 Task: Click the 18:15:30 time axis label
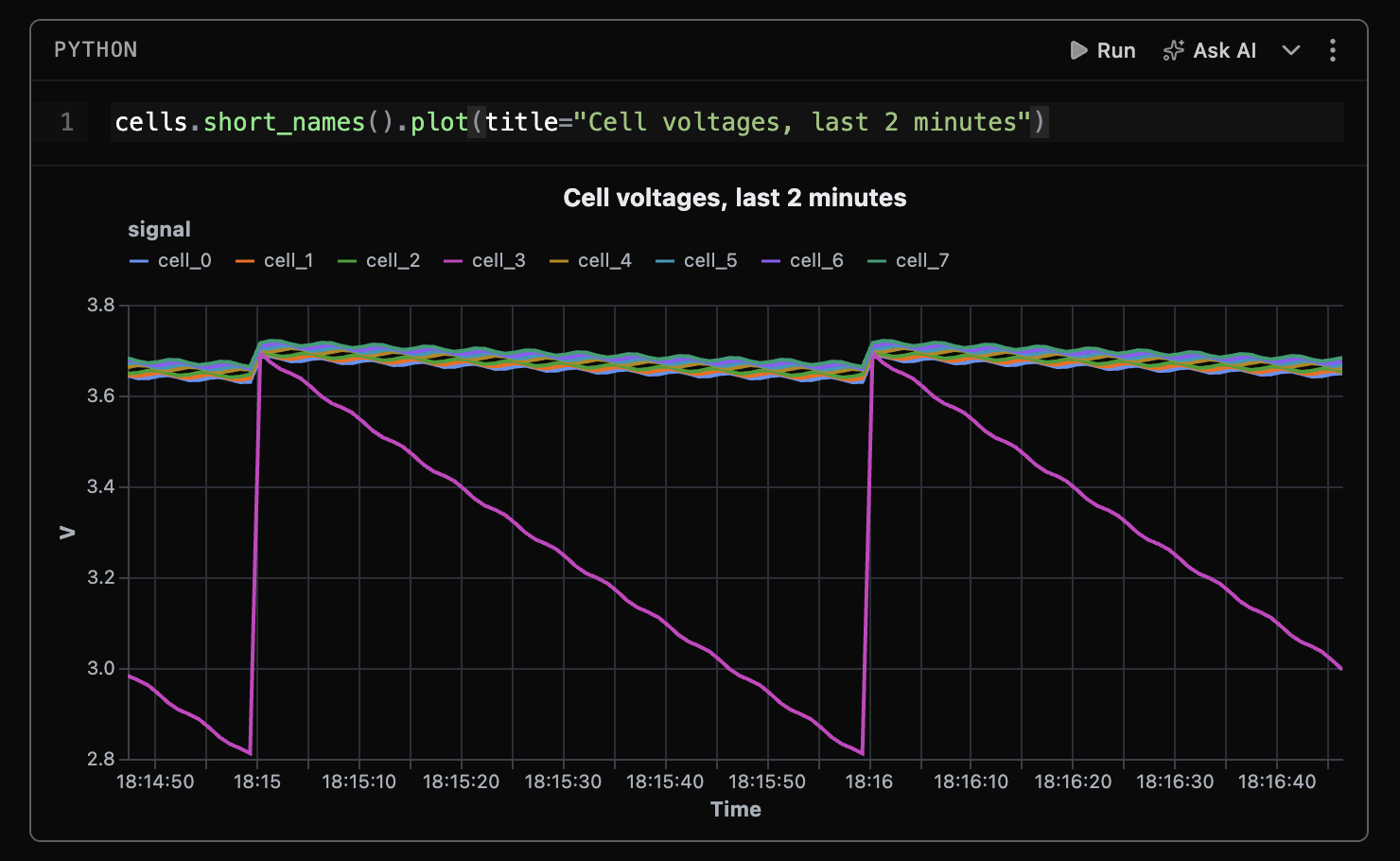click(x=563, y=782)
